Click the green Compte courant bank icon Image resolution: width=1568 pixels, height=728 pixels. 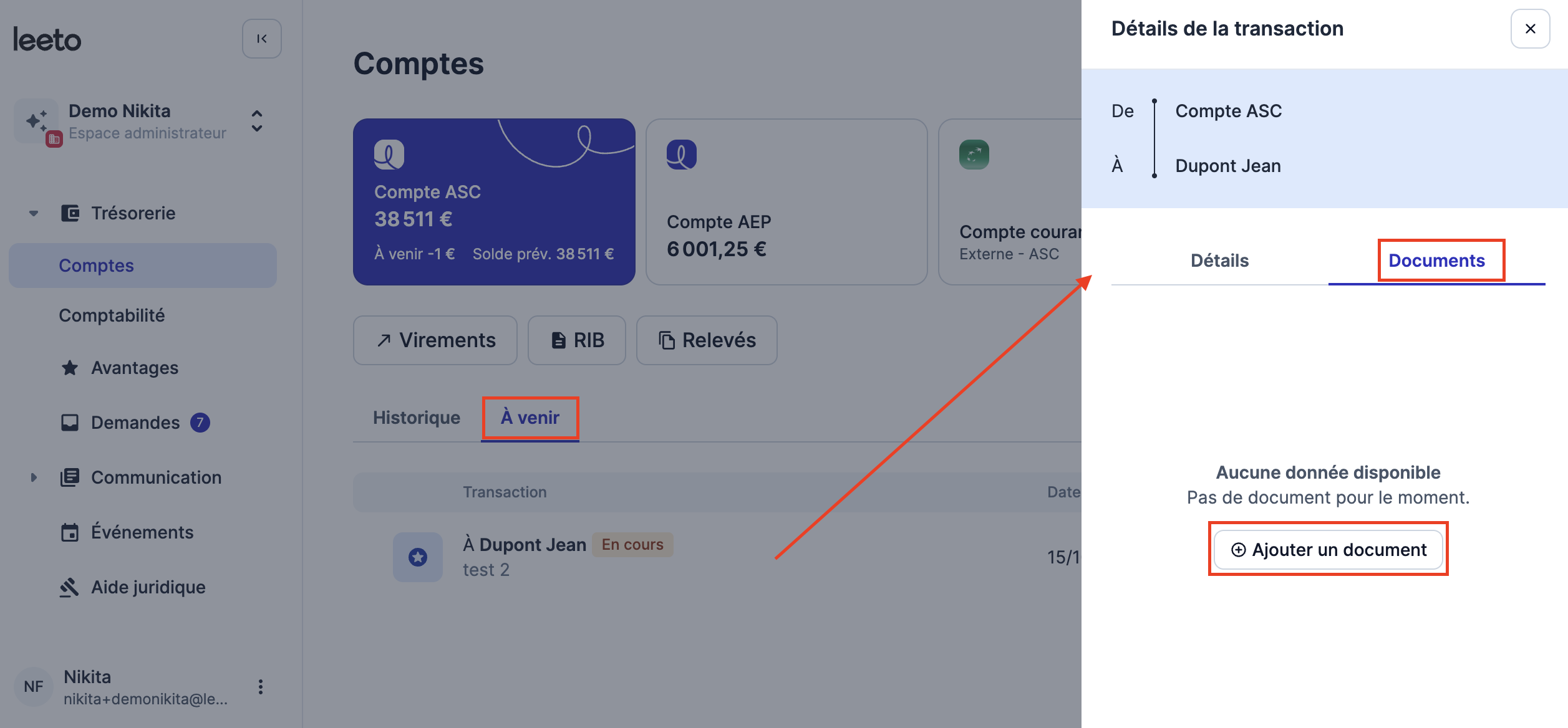(x=974, y=155)
